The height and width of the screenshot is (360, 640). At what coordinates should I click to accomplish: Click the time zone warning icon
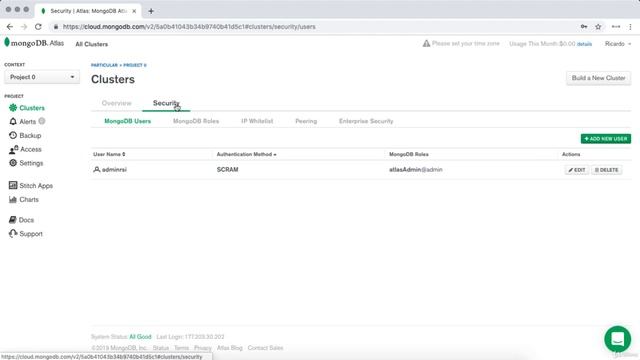(426, 43)
